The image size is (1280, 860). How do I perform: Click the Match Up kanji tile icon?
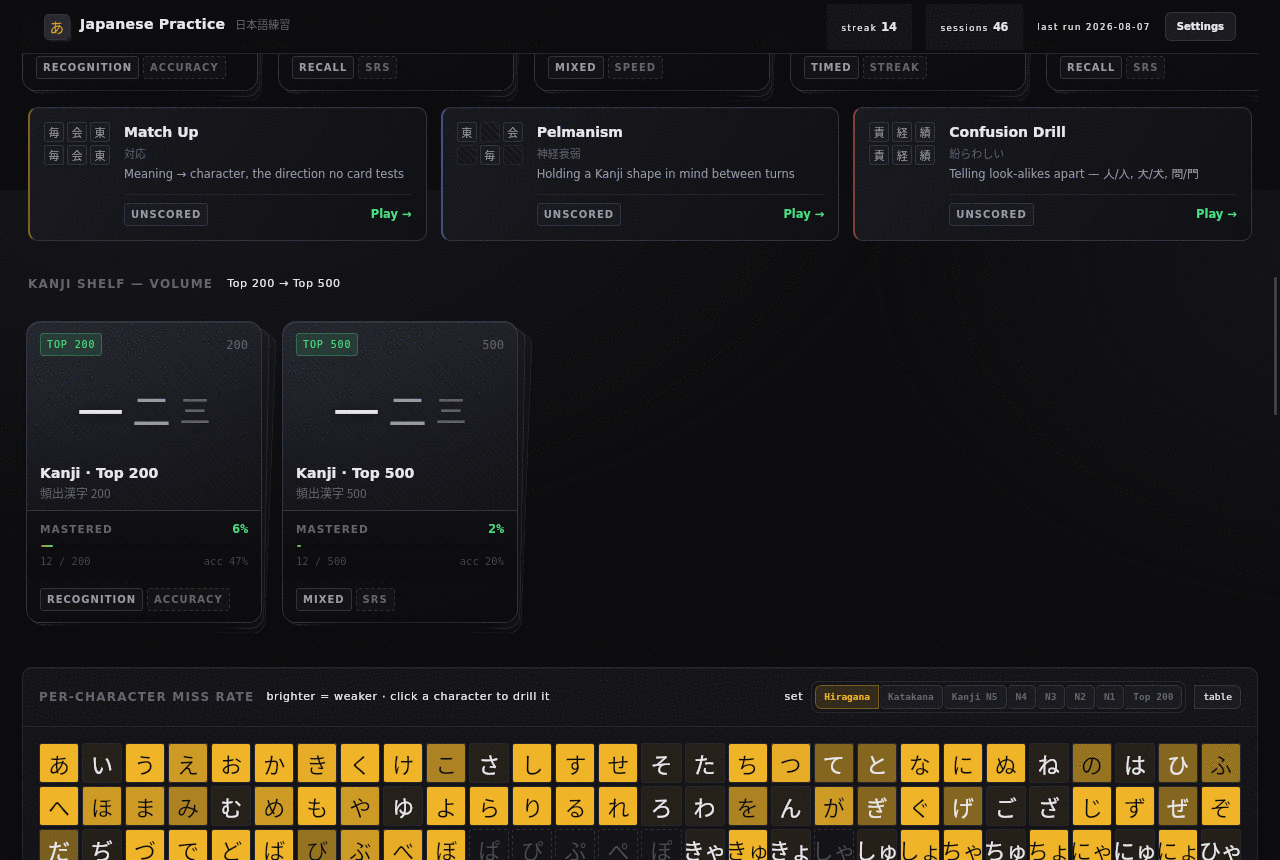(x=77, y=144)
